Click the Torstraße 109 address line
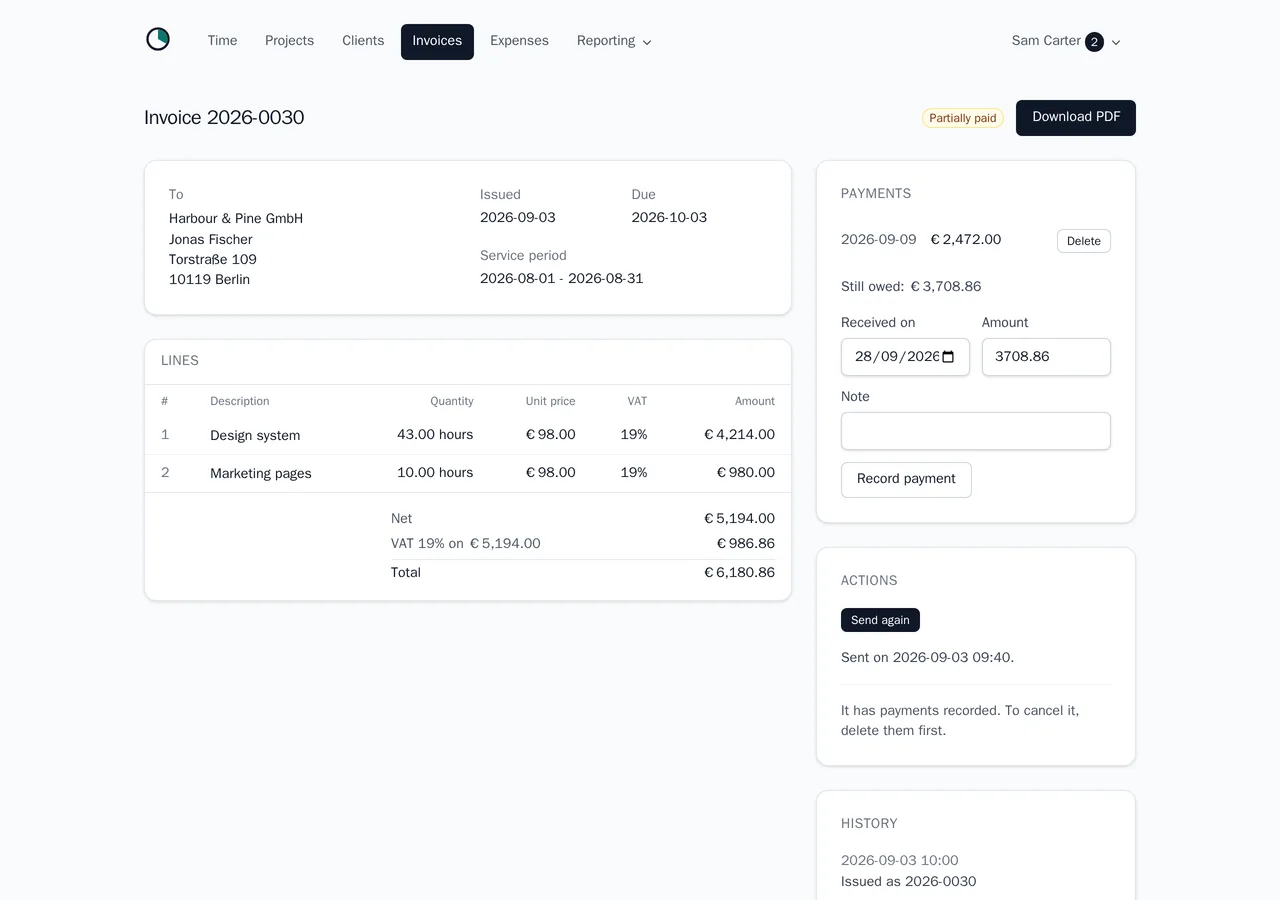 (213, 260)
